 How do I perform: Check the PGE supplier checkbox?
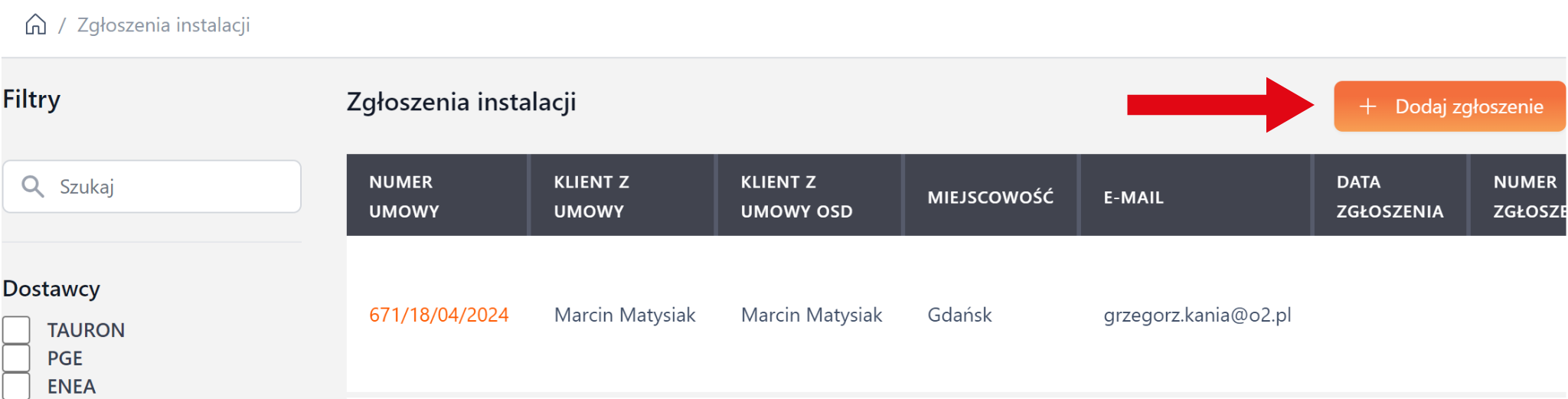coord(16,358)
